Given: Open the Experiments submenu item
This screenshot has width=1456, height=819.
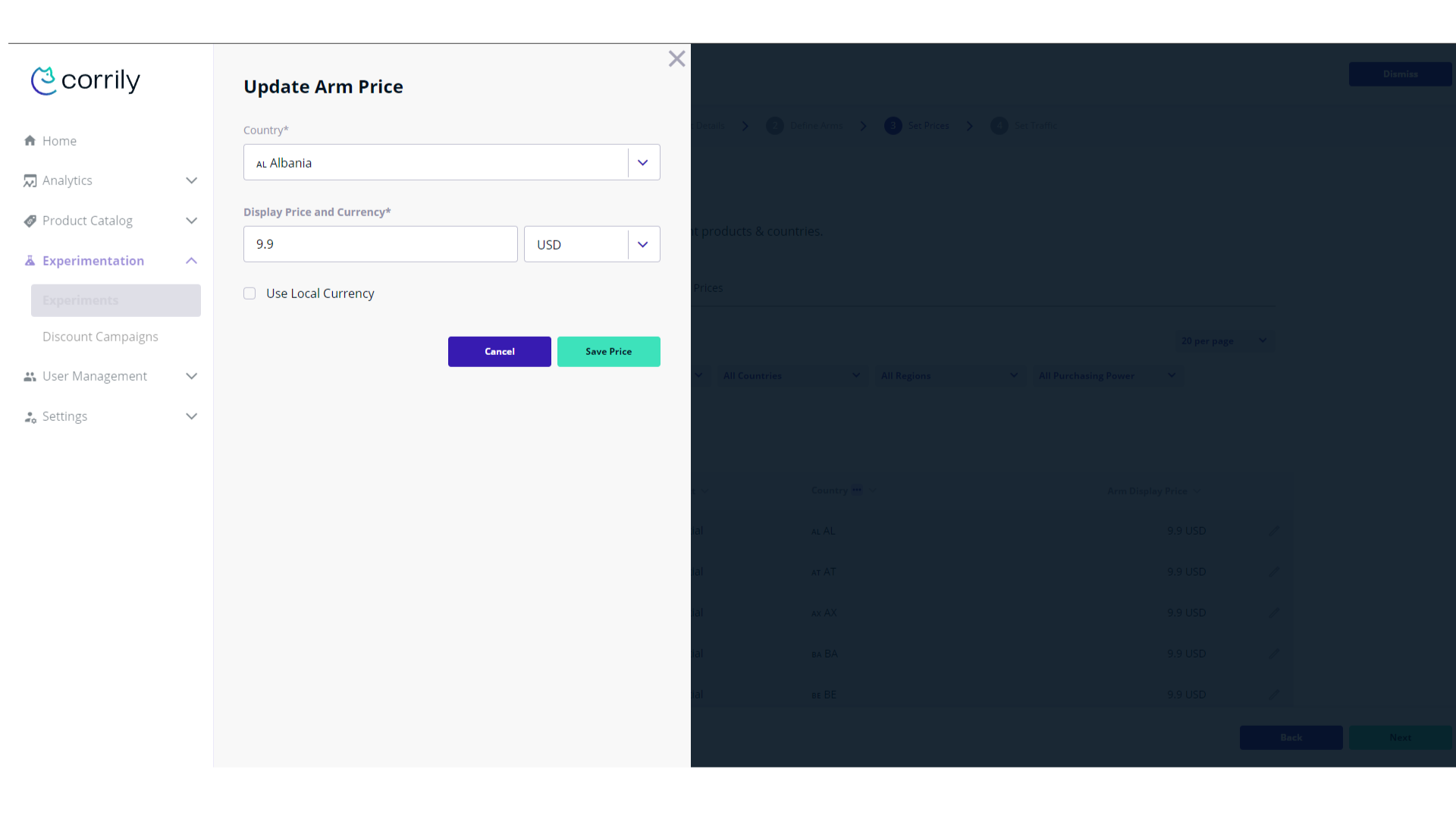Looking at the screenshot, I should 115,300.
